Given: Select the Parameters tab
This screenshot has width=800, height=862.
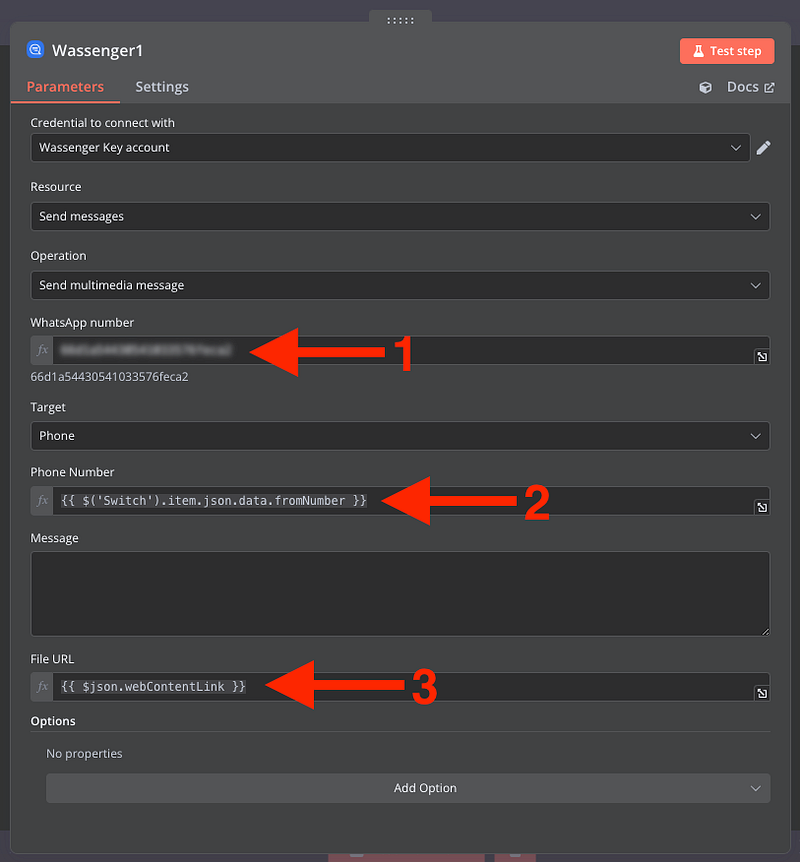Looking at the screenshot, I should pyautogui.click(x=65, y=87).
